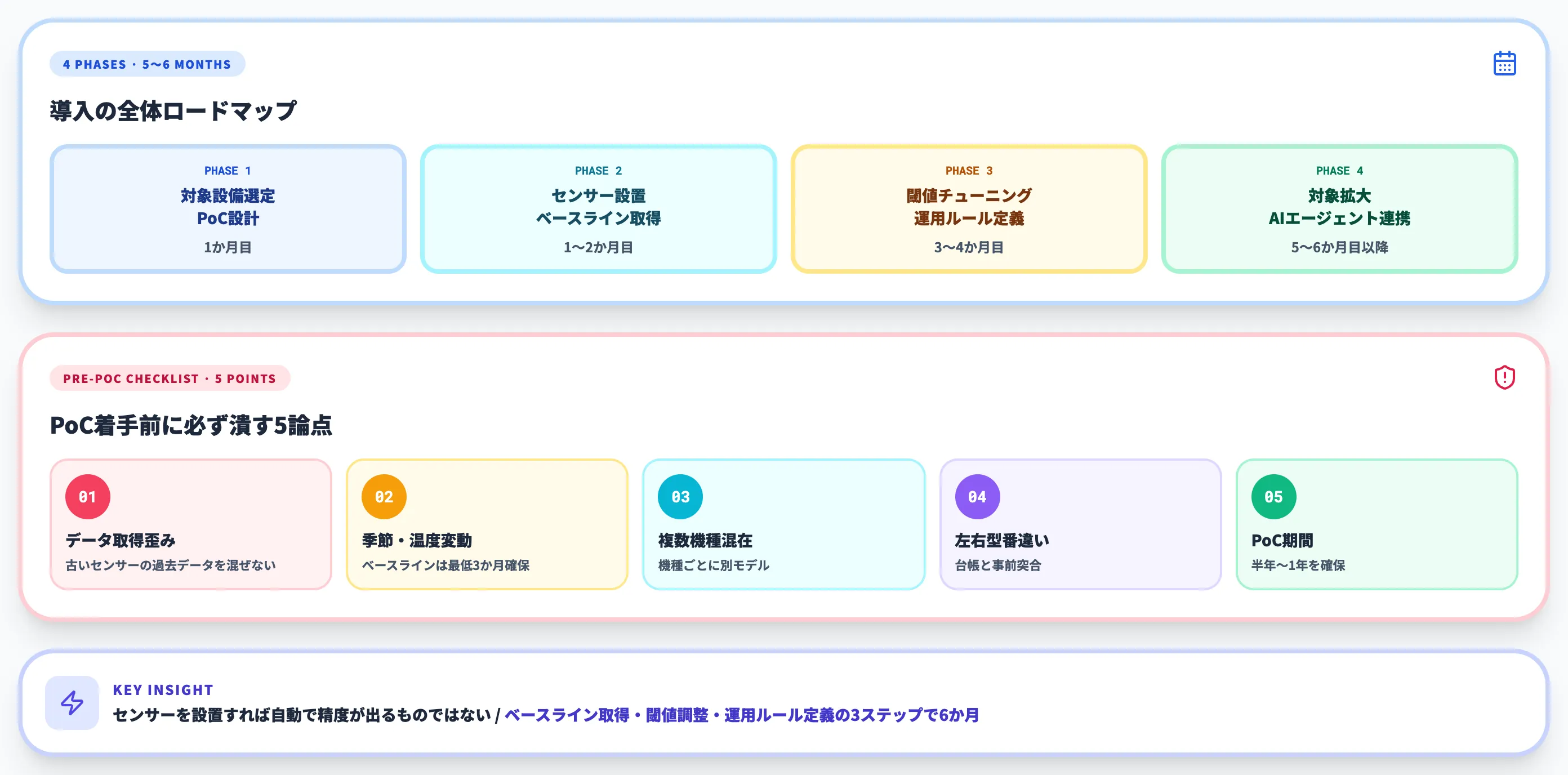Click the 'PRE-POC CHECKLIST · 5 POINTS' pill label
Image resolution: width=1568 pixels, height=775 pixels.
click(170, 378)
